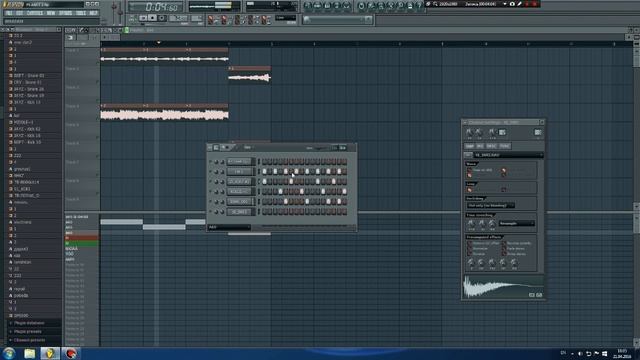The width and height of the screenshot is (640, 360).
Task: Open the Windows Start button
Action: click(9, 353)
